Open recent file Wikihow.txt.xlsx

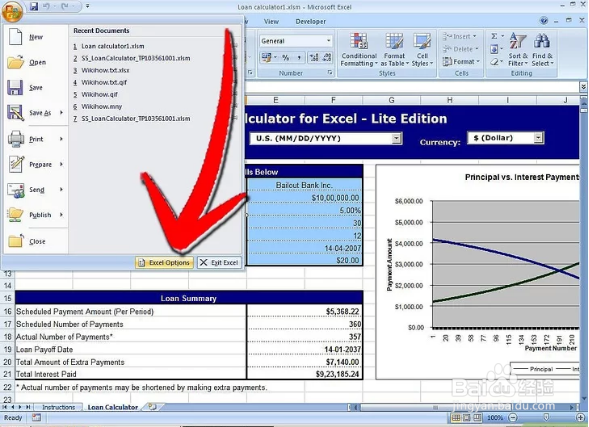[105, 70]
